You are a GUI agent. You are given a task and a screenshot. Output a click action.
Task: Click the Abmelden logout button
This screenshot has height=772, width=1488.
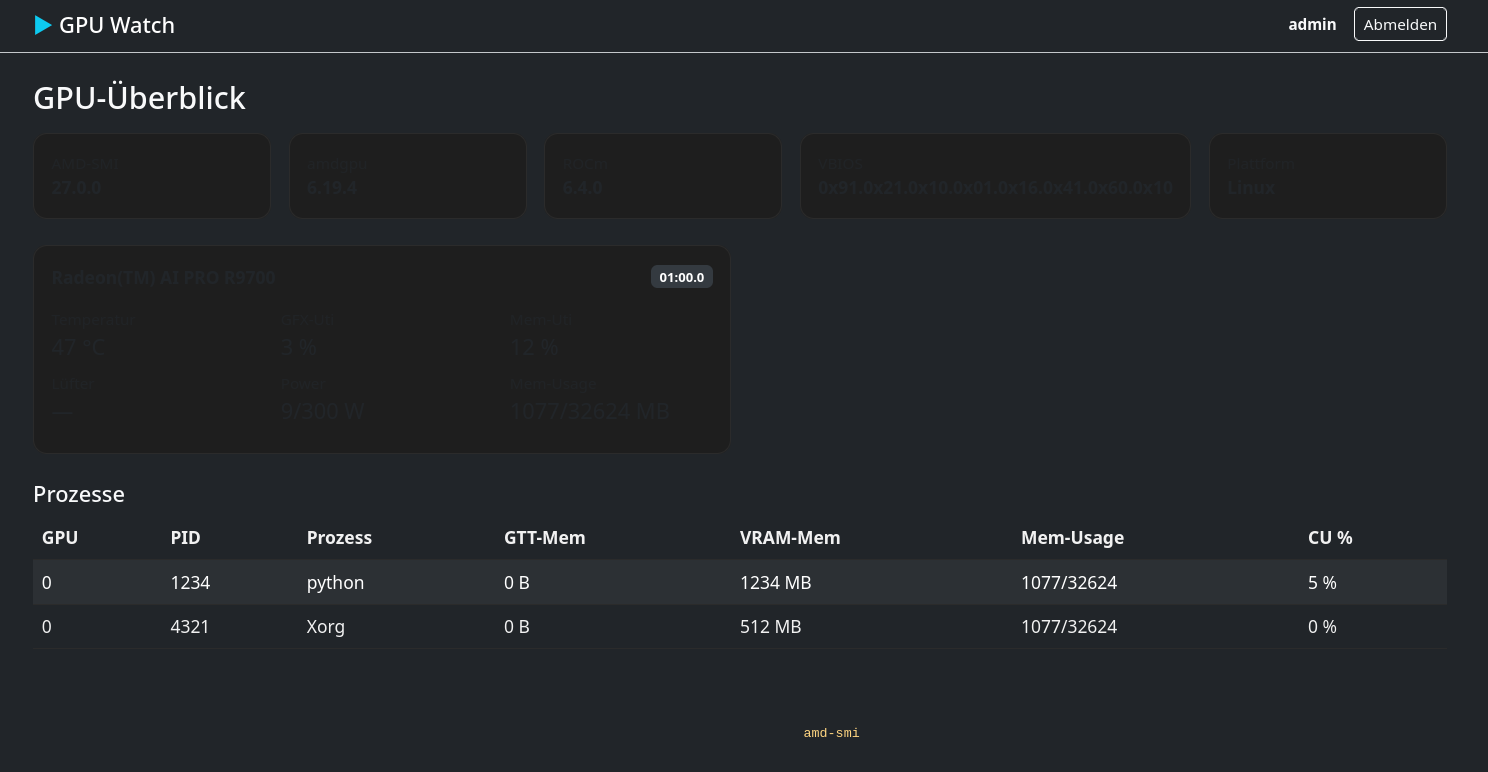pyautogui.click(x=1400, y=24)
